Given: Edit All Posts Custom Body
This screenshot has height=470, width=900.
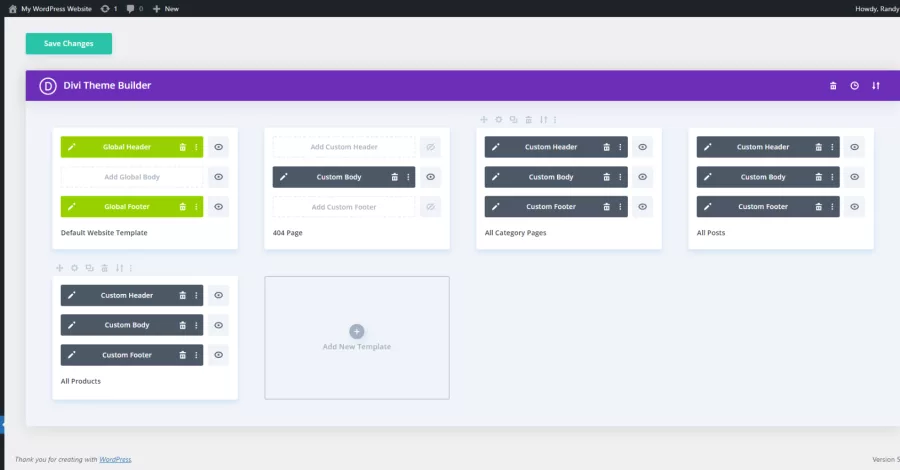Looking at the screenshot, I should (708, 177).
